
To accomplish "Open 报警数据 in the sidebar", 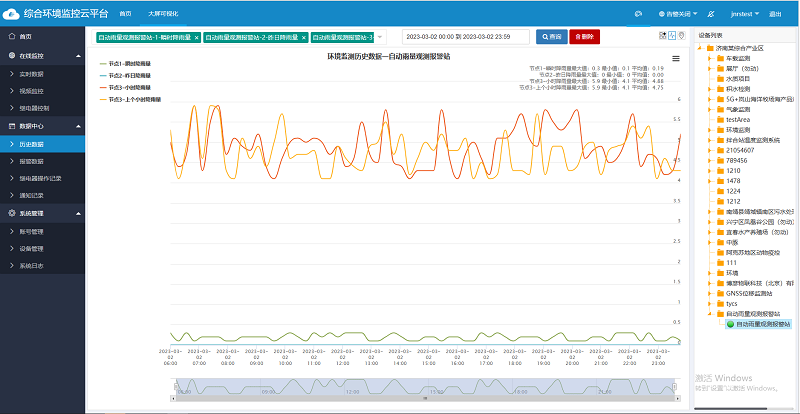I will click(x=32, y=161).
